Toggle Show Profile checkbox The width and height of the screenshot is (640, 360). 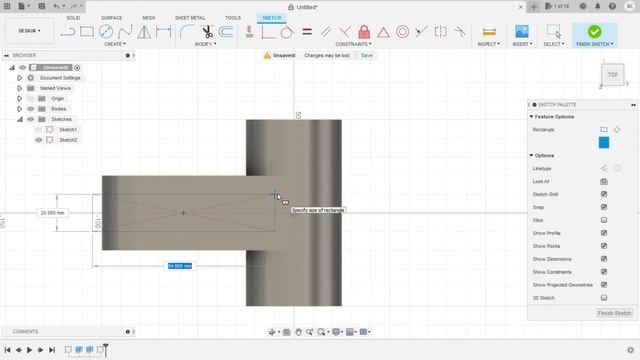point(604,233)
